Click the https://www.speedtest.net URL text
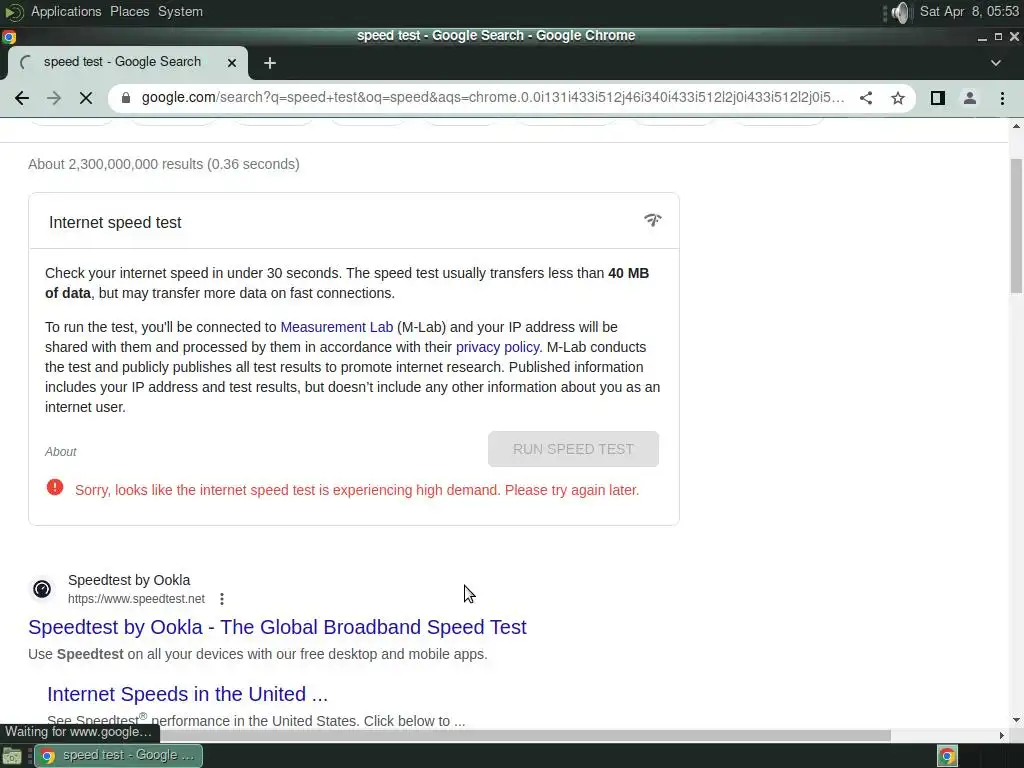 (x=136, y=599)
